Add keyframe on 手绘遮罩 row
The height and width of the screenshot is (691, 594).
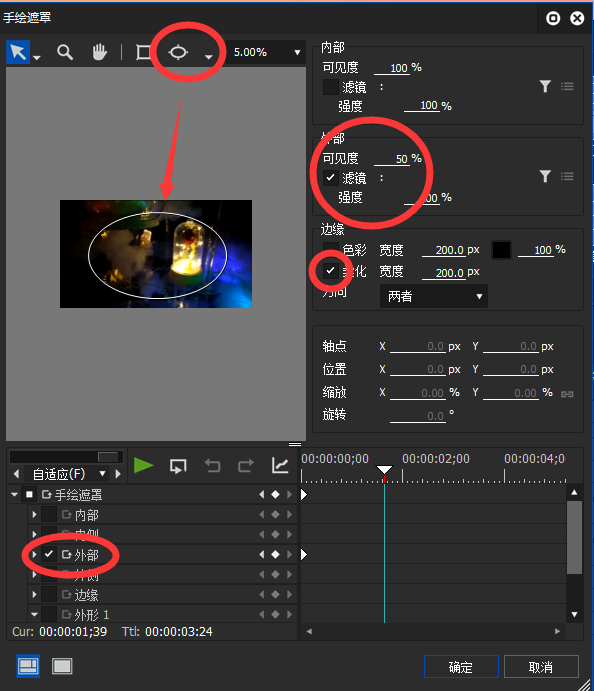[275, 494]
